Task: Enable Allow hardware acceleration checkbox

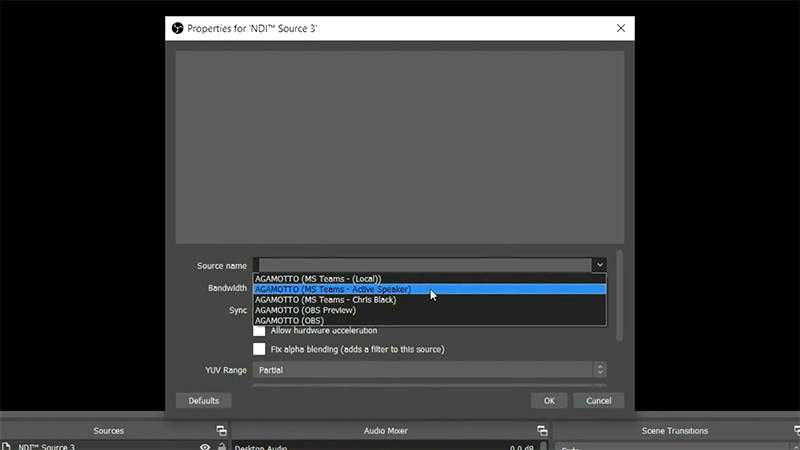Action: (x=259, y=331)
